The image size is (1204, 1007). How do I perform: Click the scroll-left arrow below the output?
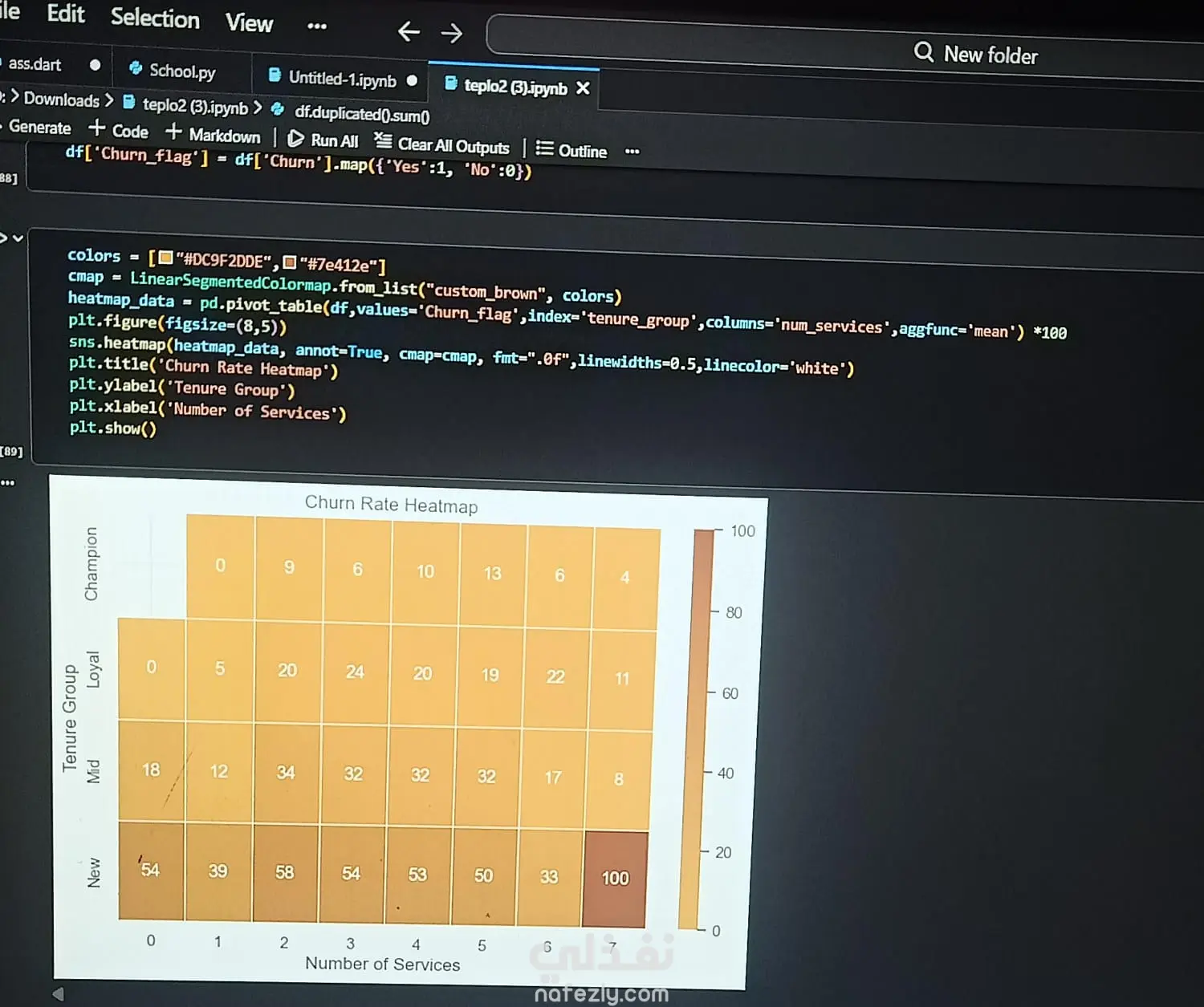[x=58, y=994]
